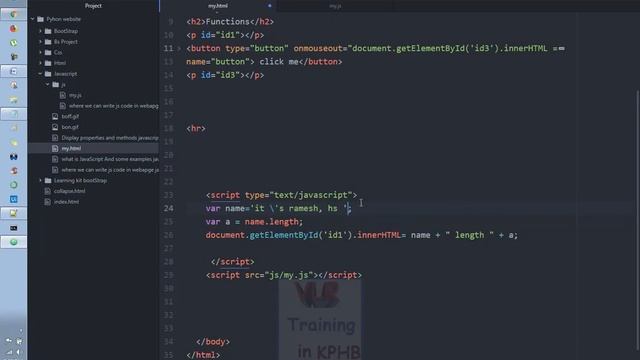Click the Learning kit bootStrap folder icon
The width and height of the screenshot is (640, 360).
pyautogui.click(x=48, y=180)
